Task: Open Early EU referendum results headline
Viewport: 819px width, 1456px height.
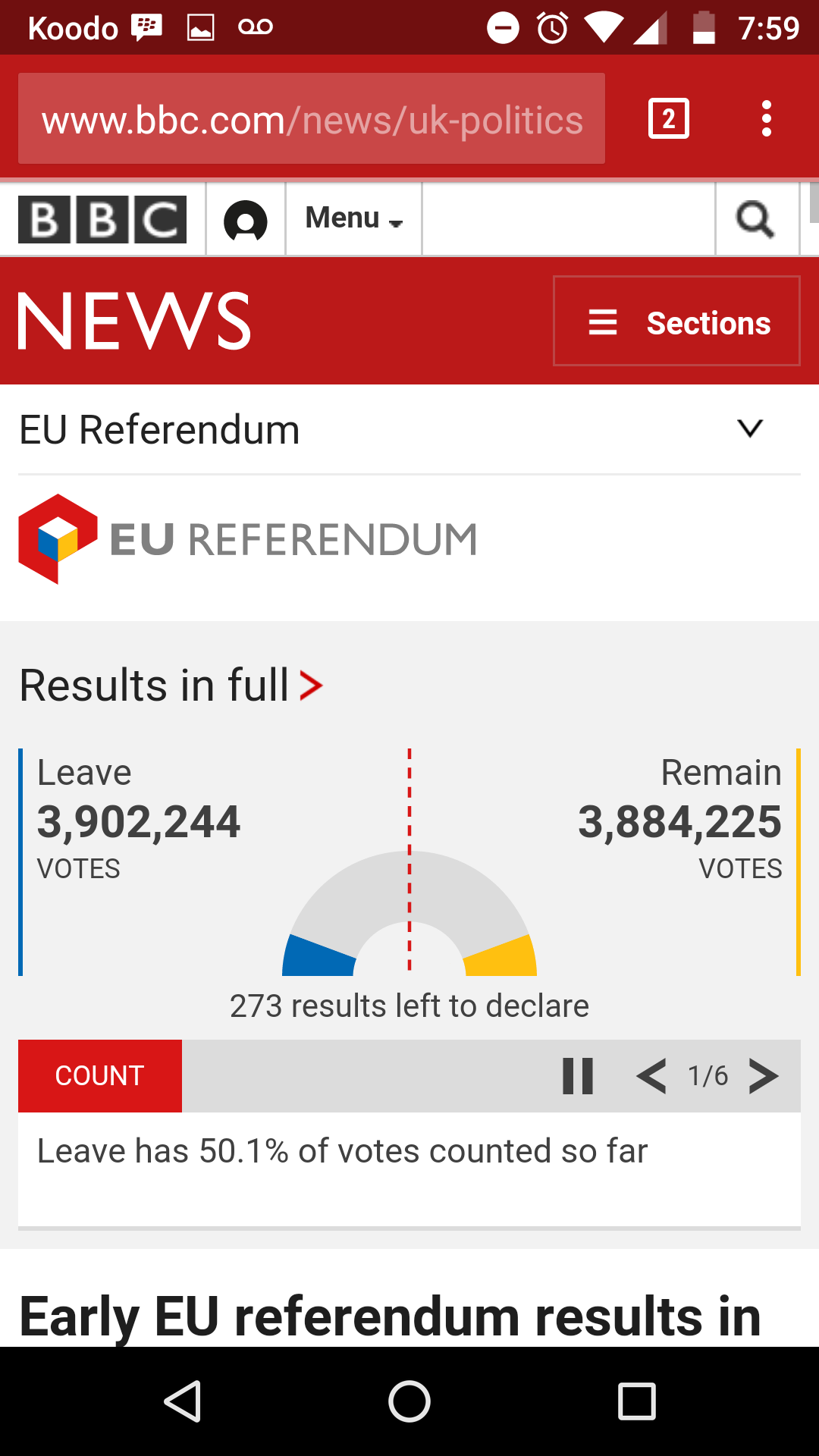Action: (x=391, y=1316)
